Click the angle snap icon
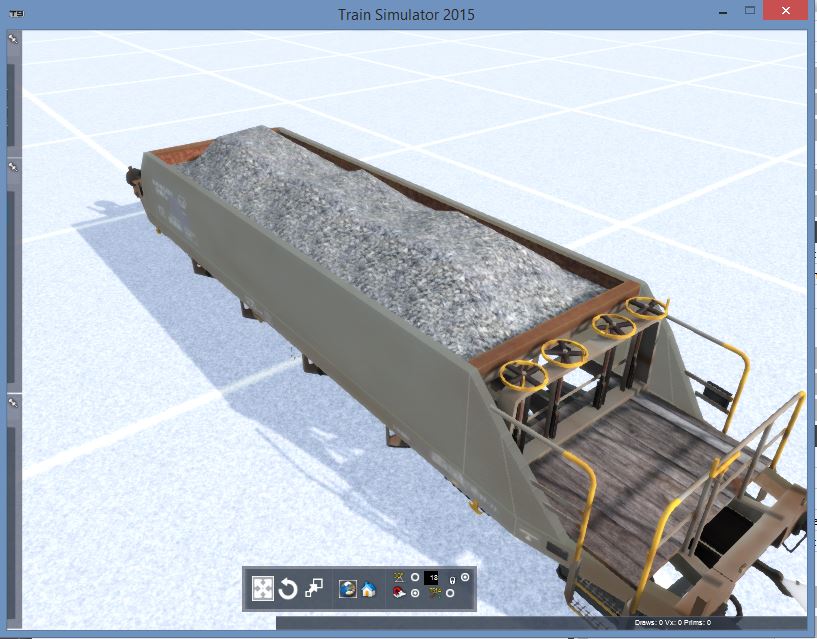 point(399,577)
